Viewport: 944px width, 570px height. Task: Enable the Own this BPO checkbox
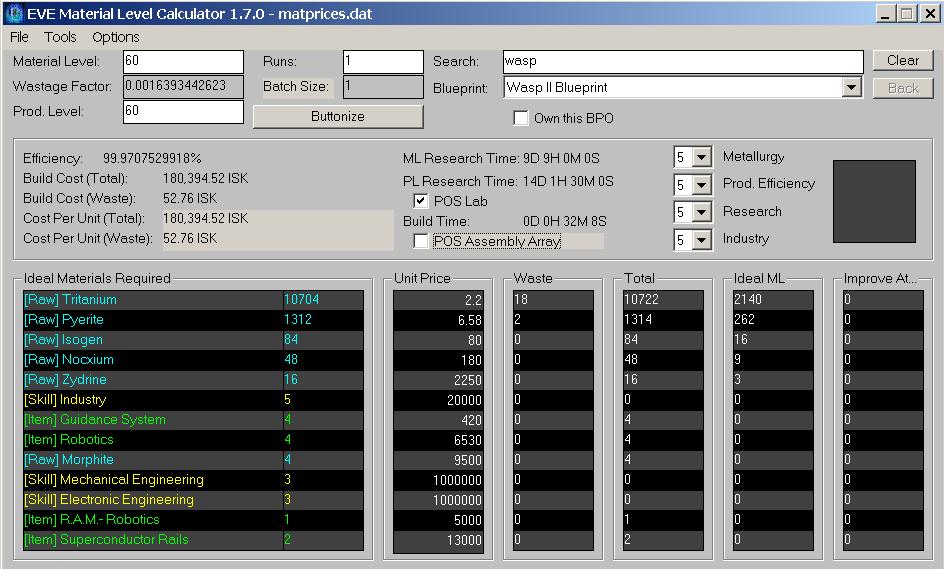(x=521, y=118)
